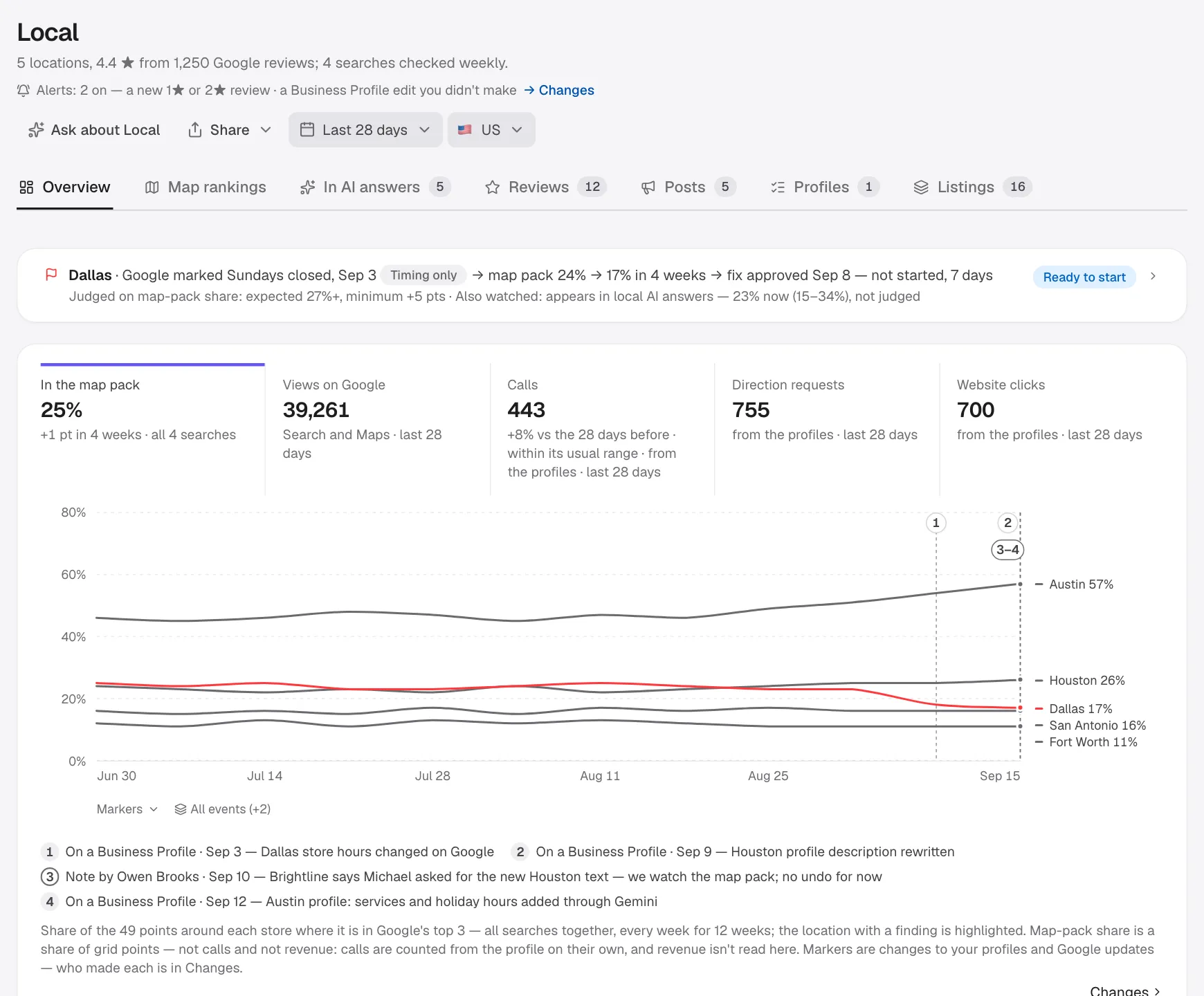This screenshot has width=1204, height=996.
Task: Expand the Markers dropdown under the chart
Action: (127, 809)
